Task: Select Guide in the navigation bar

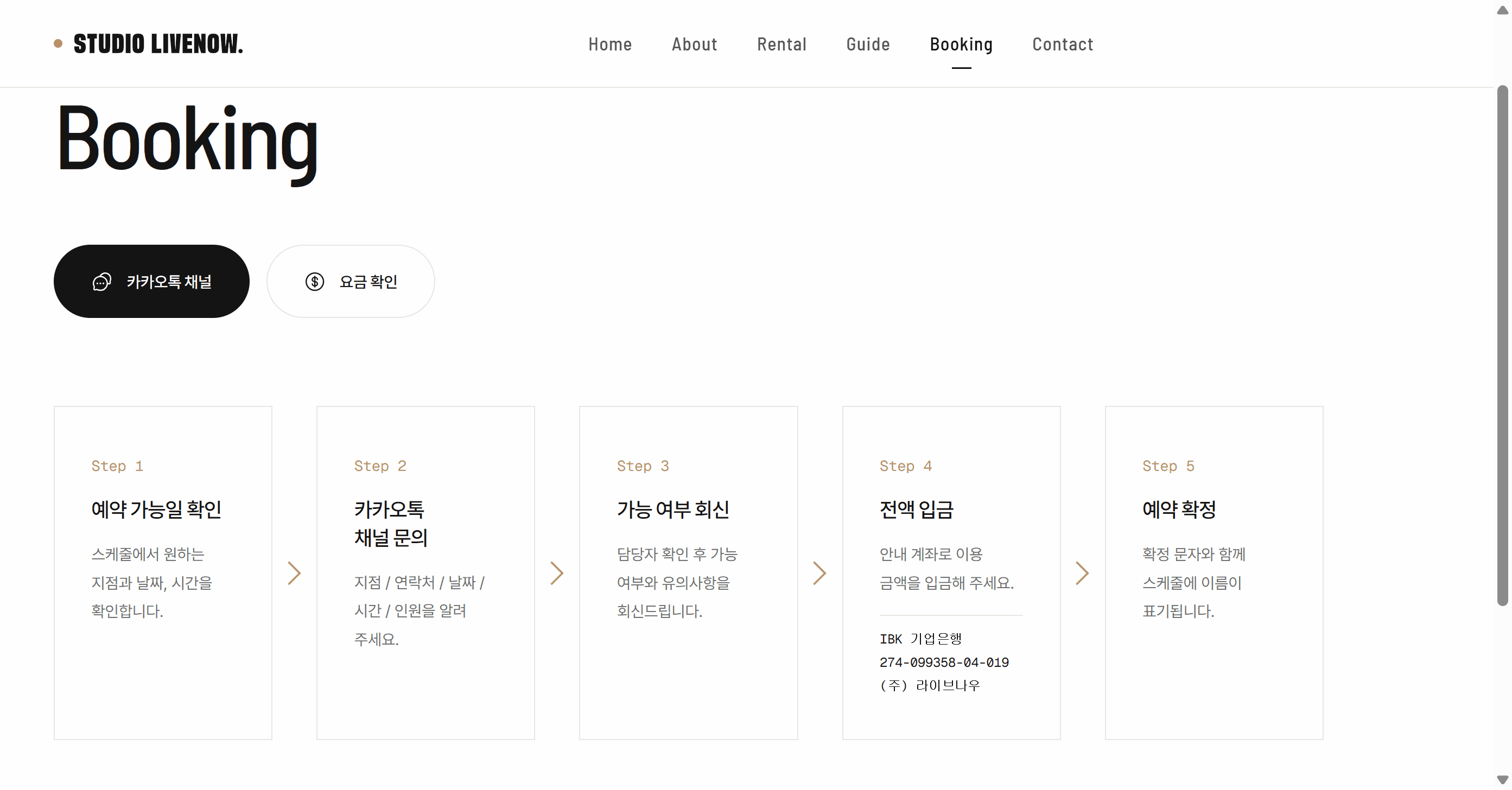Action: click(x=868, y=44)
